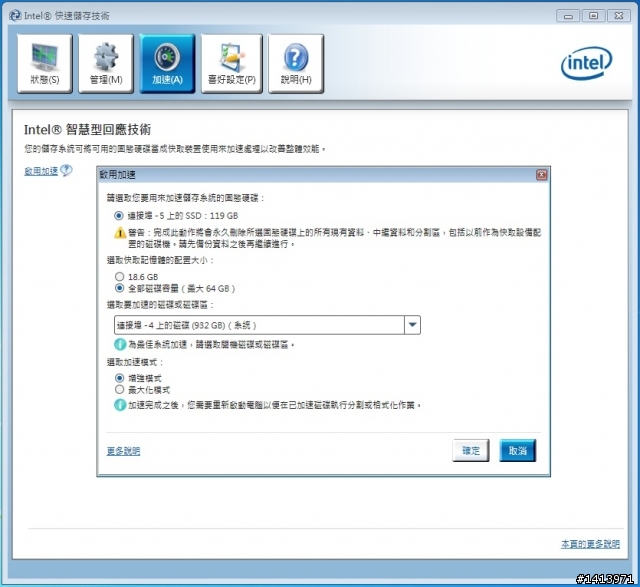Image resolution: width=640 pixels, height=587 pixels.
Task: Click the 'Intel® 智慧型回應技術' heading
Action: point(87,130)
